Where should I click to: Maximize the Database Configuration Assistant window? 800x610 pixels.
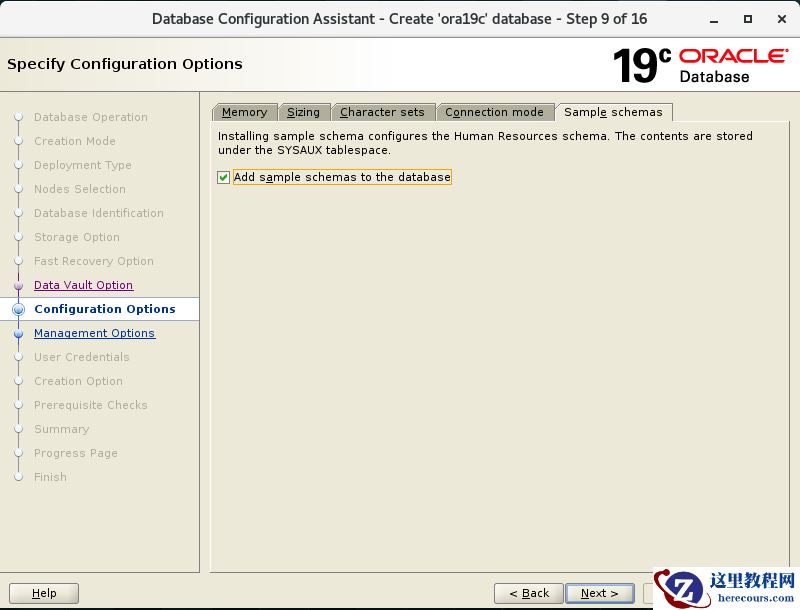(x=748, y=19)
